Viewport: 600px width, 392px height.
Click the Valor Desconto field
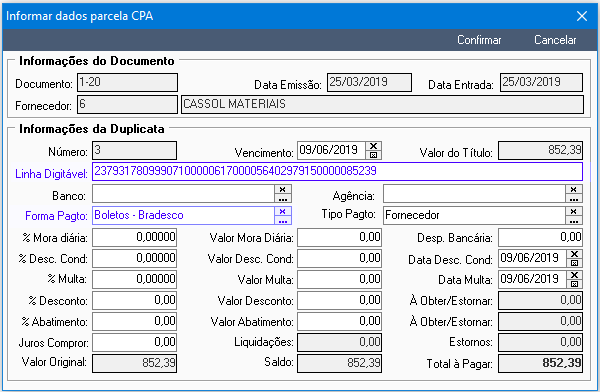pos(339,301)
